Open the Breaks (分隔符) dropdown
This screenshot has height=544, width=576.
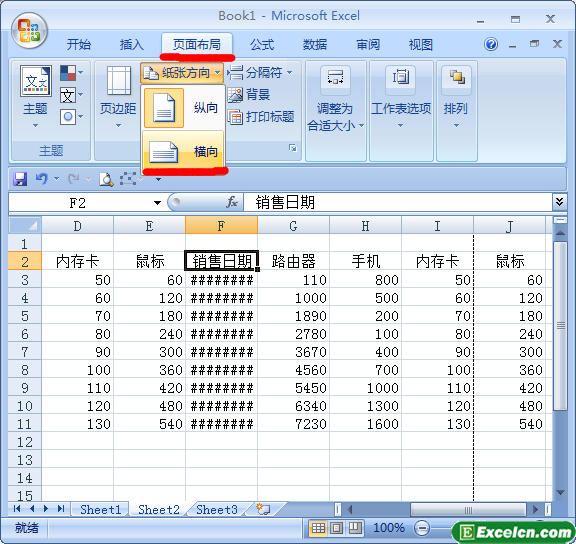260,73
